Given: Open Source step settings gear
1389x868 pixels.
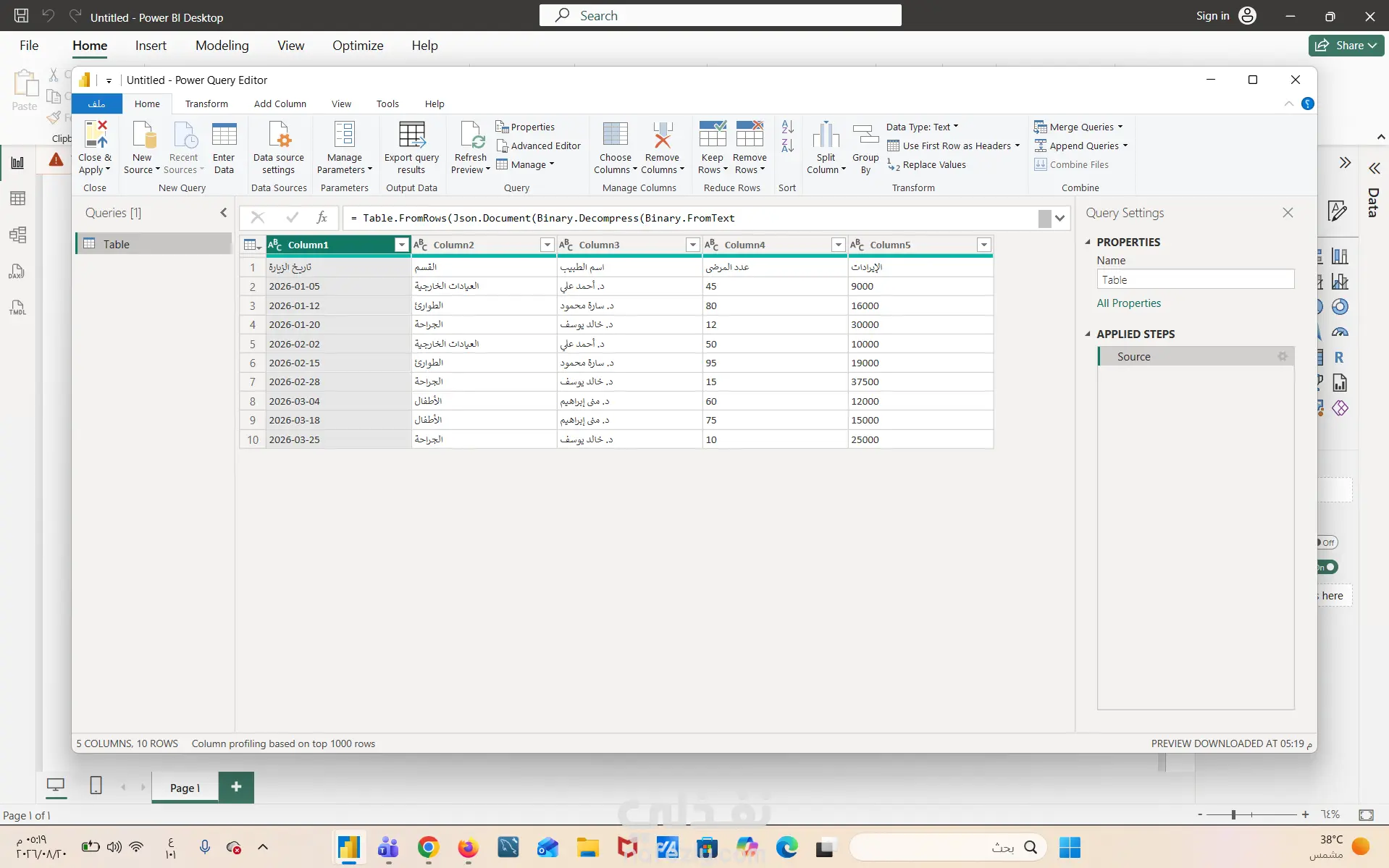Looking at the screenshot, I should [x=1283, y=356].
